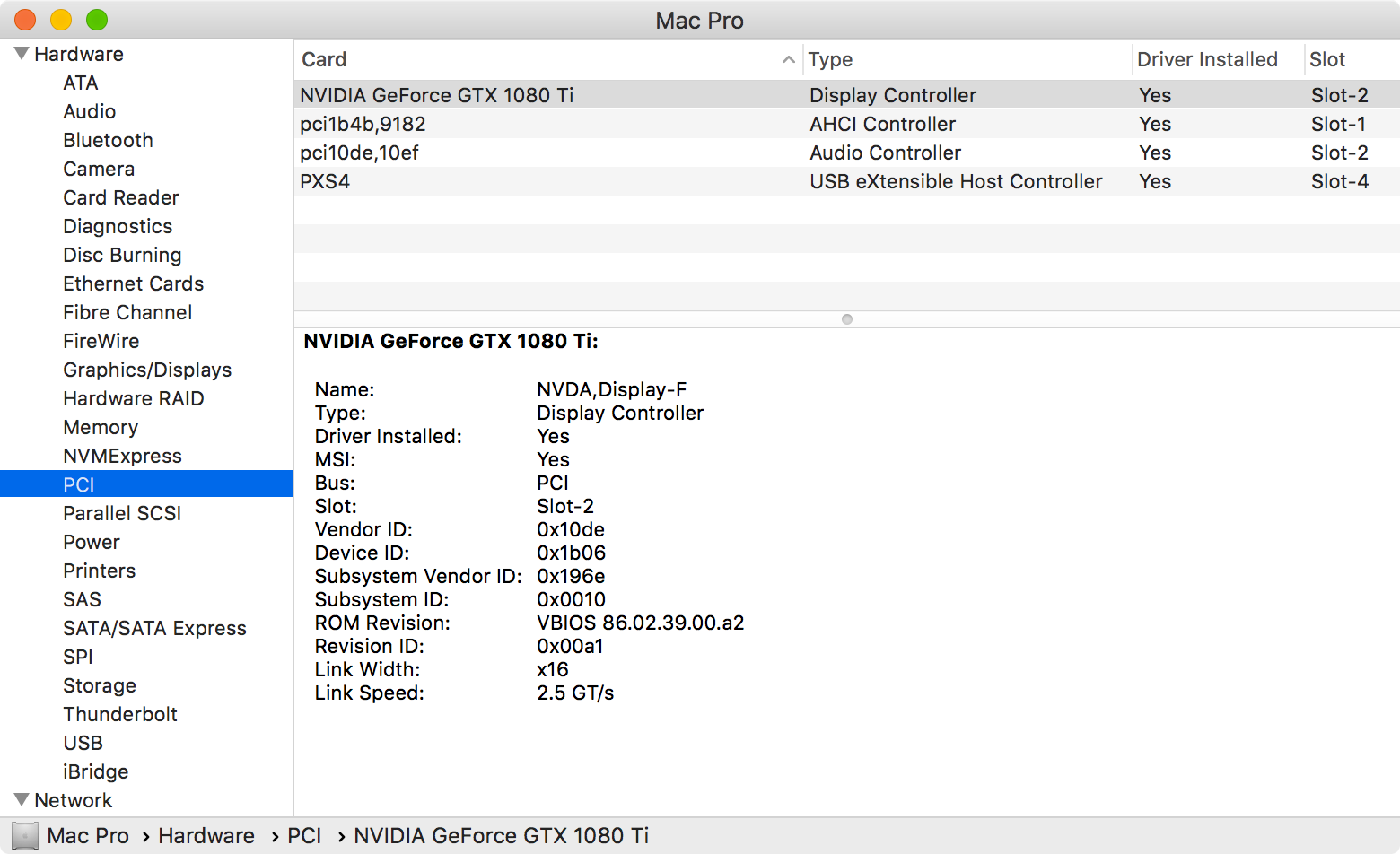Viewport: 1400px width, 854px height.
Task: Select iBridge in the sidebar
Action: 96,771
